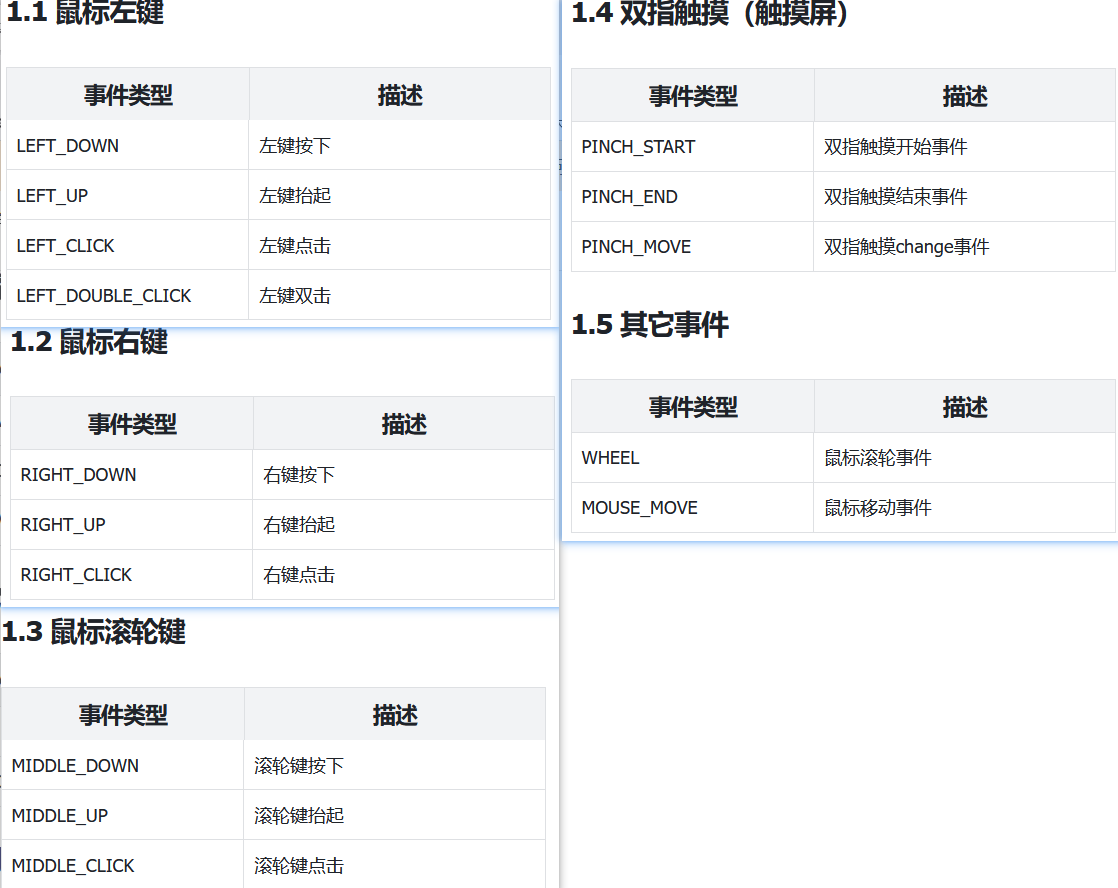Click the 1.1 鼠标左键 section heading
The image size is (1118, 888).
point(86,13)
